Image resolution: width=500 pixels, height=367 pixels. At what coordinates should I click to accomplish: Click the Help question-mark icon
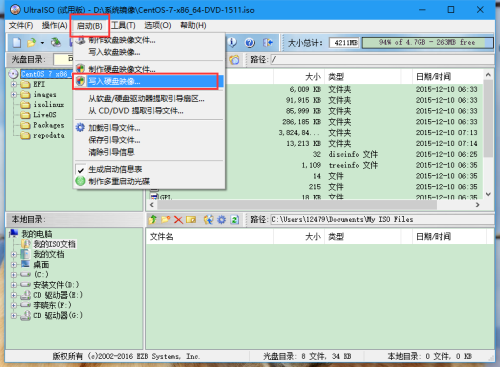point(250,43)
